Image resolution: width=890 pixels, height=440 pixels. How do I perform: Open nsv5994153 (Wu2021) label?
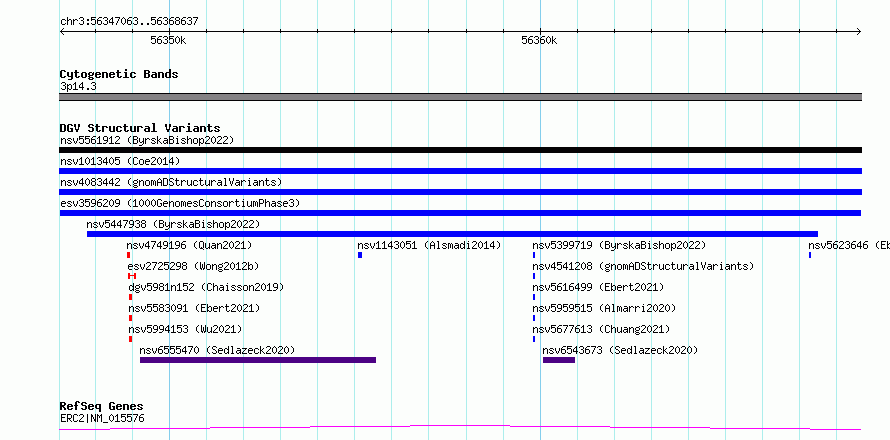point(185,329)
